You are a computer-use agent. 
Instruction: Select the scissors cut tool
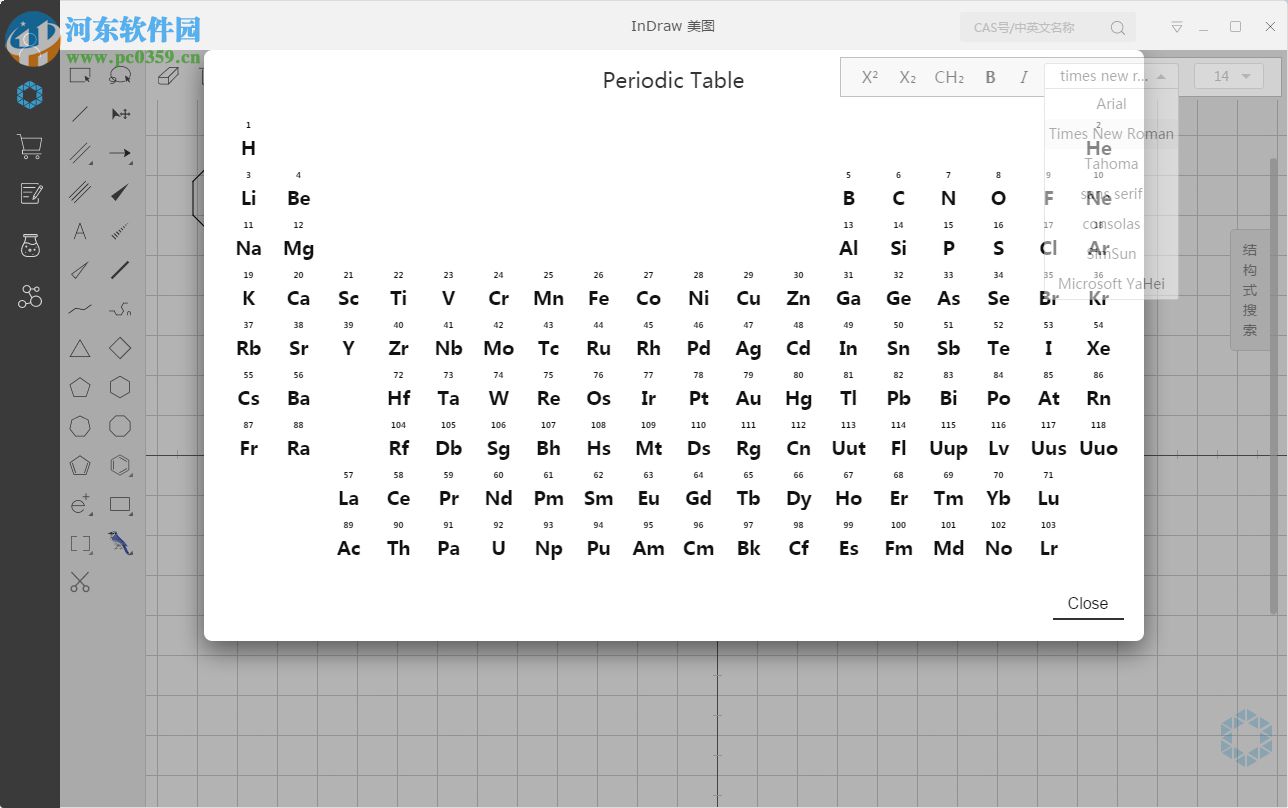[79, 582]
